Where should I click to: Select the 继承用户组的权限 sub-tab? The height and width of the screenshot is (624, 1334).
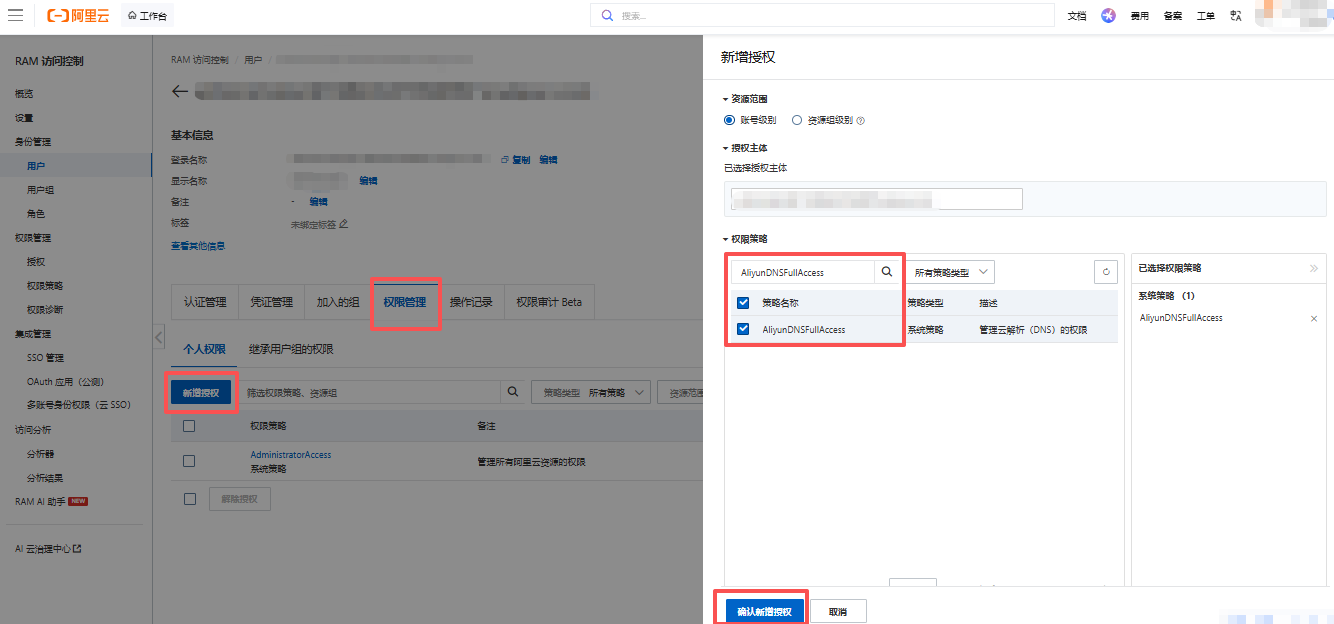(291, 349)
